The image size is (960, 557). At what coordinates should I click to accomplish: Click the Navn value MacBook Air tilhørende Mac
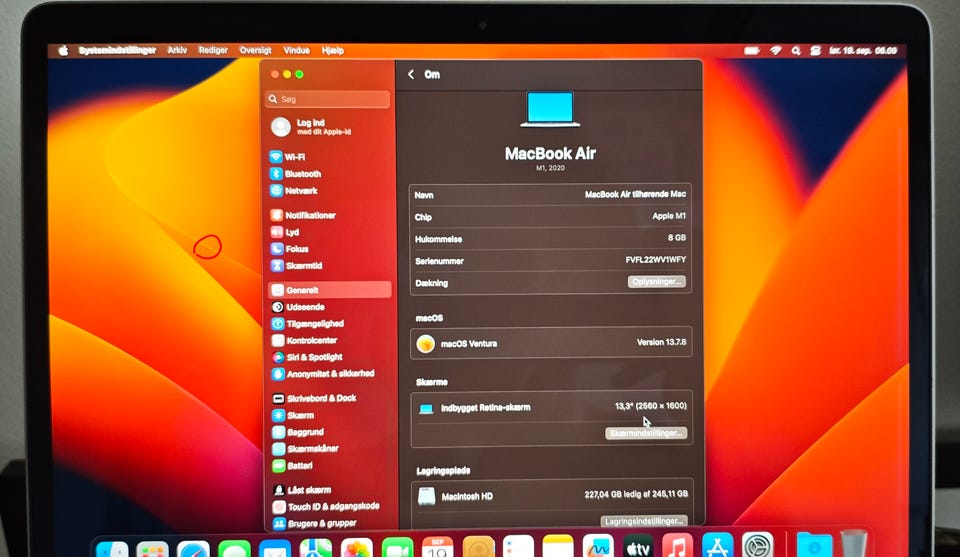(x=635, y=194)
